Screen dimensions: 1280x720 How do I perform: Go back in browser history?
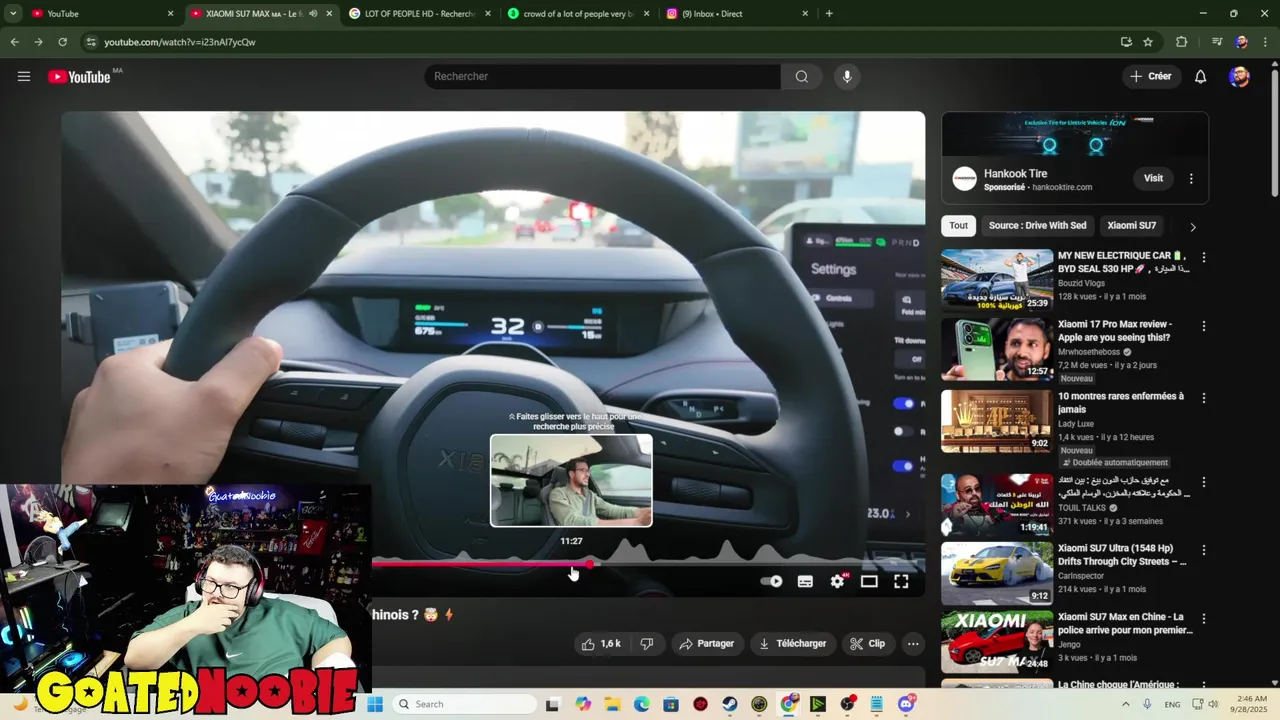click(x=14, y=42)
